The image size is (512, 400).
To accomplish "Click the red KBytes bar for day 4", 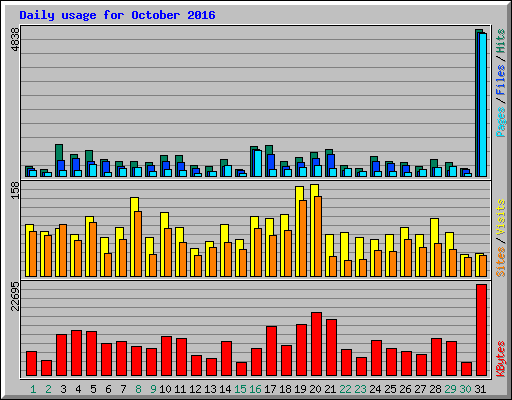I will pyautogui.click(x=76, y=353).
